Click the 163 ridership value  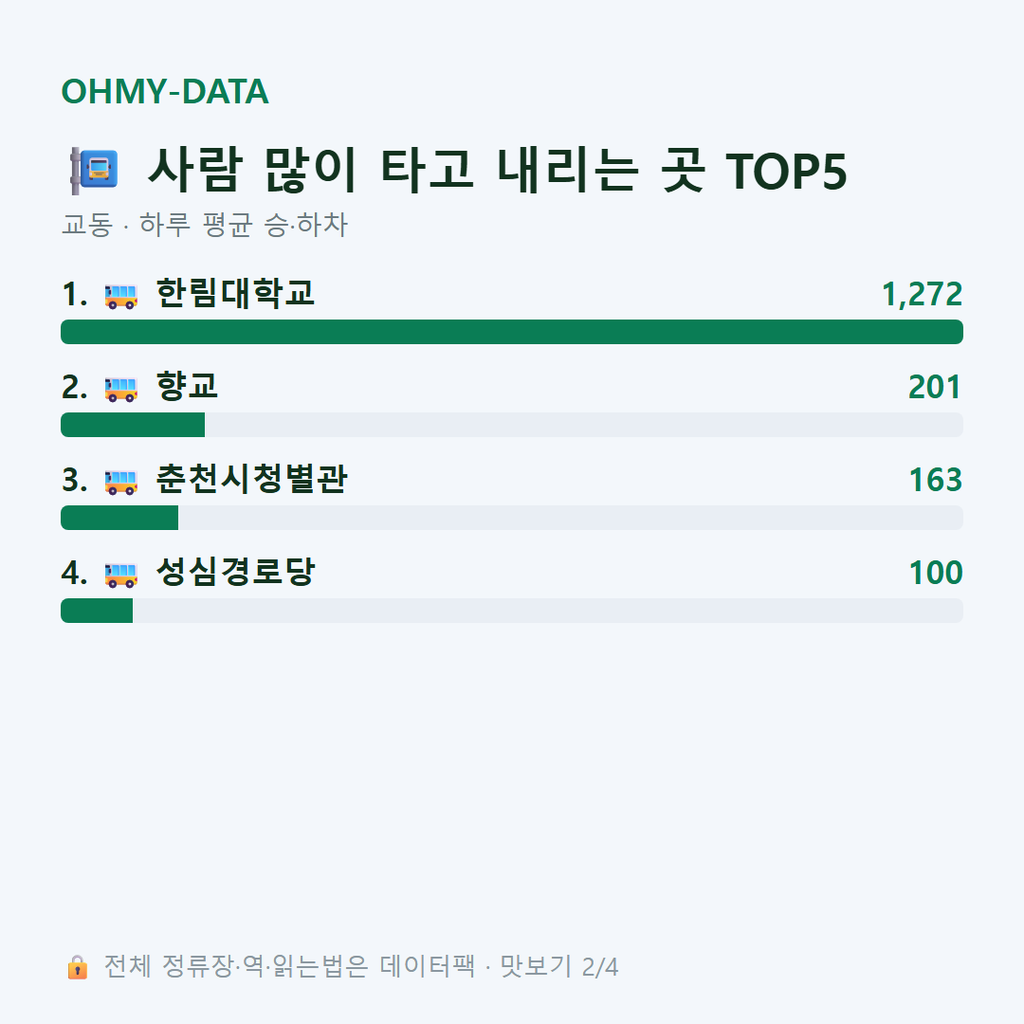pos(936,480)
